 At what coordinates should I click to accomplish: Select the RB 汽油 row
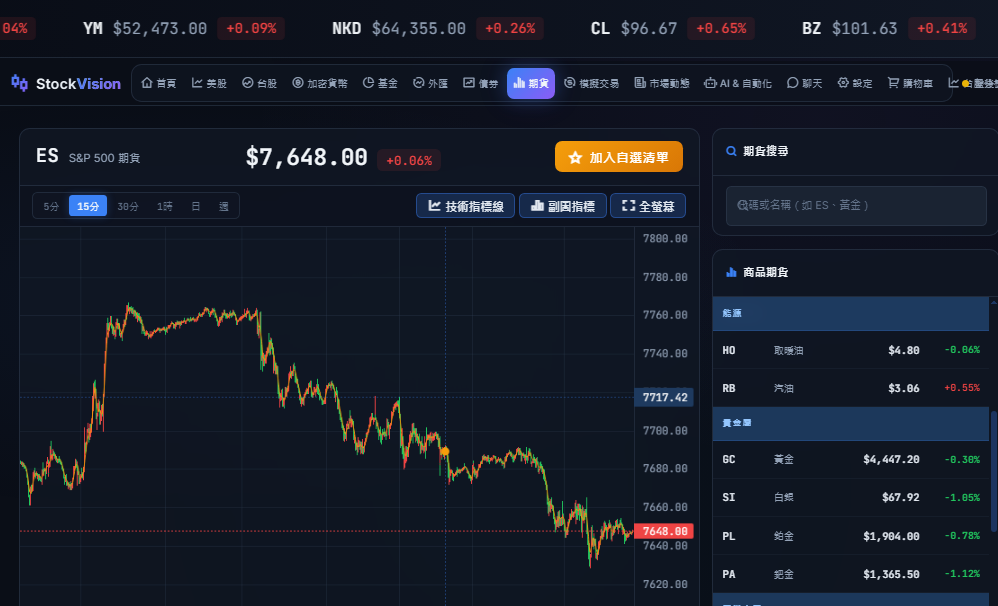[x=851, y=388]
